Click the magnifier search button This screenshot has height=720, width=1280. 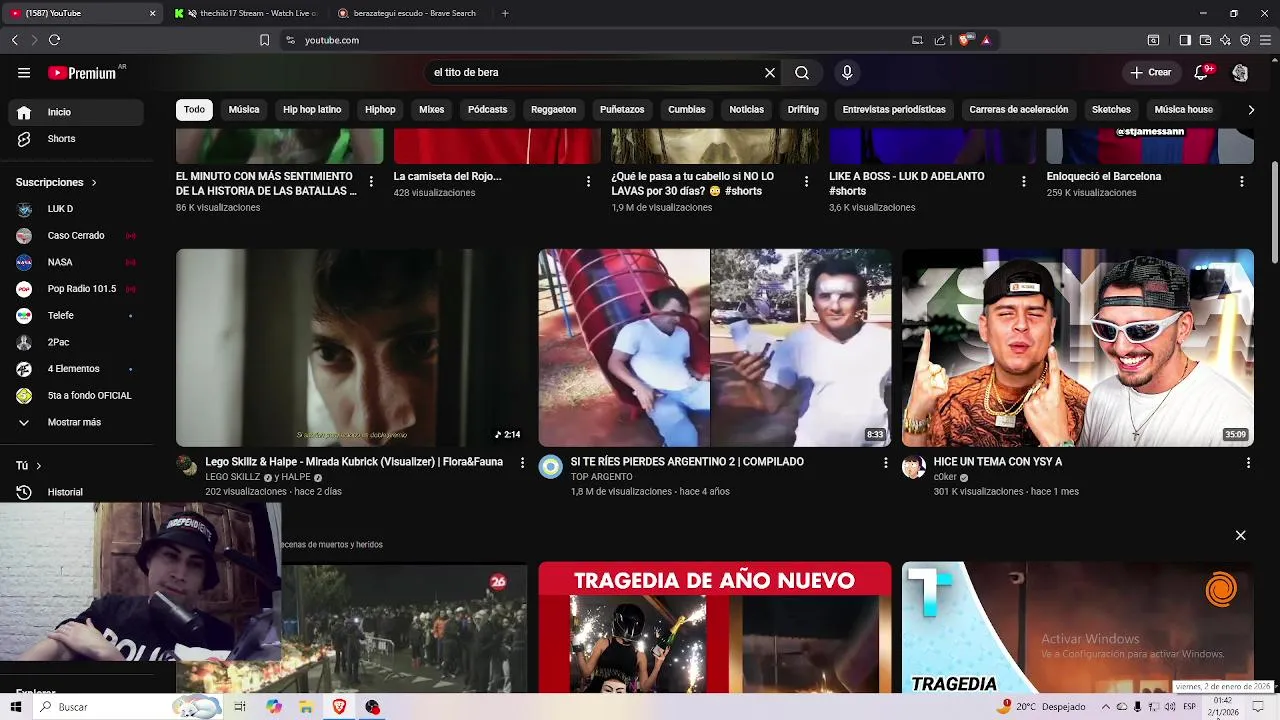[802, 73]
